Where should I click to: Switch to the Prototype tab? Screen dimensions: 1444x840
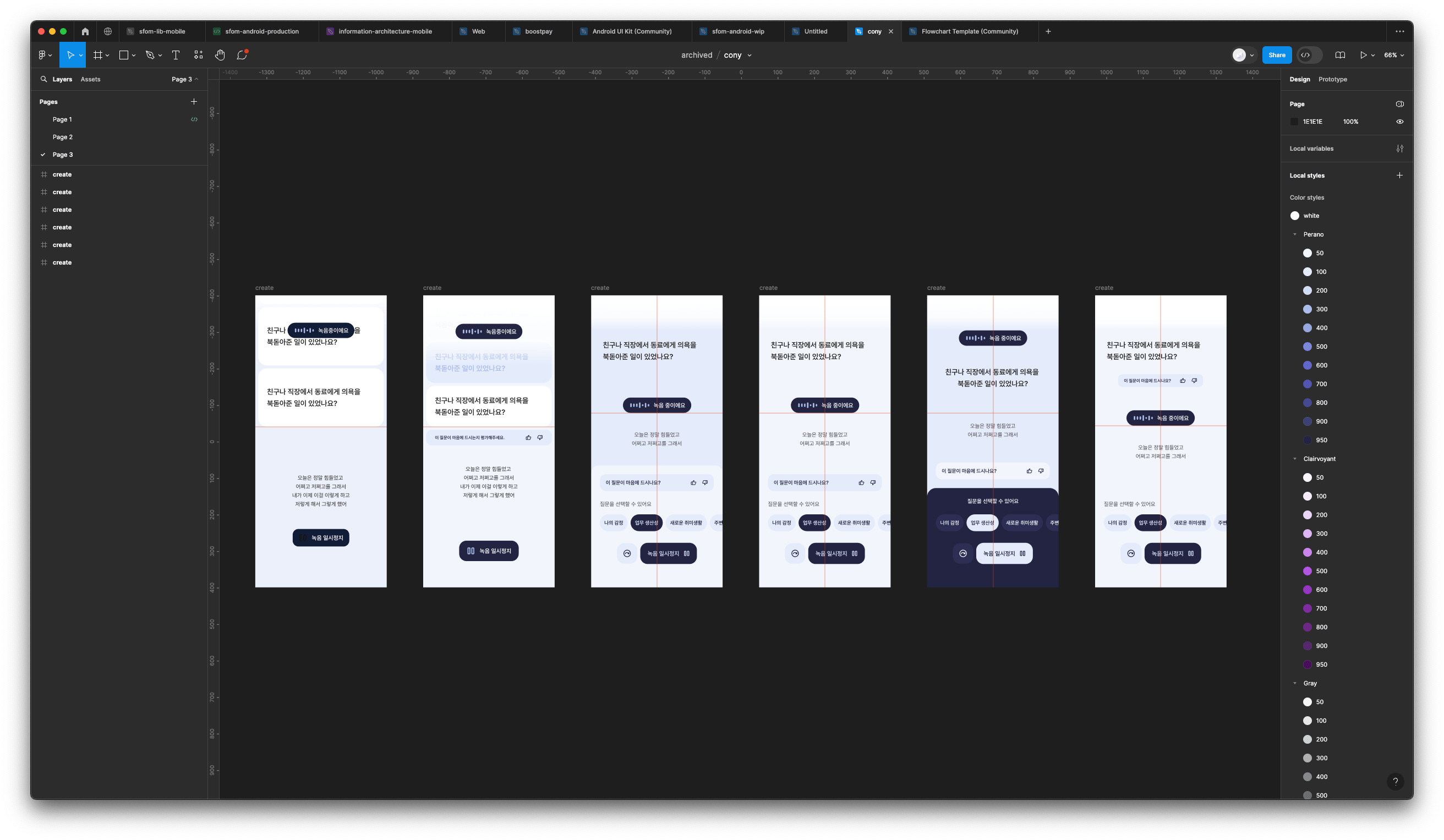(1332, 79)
